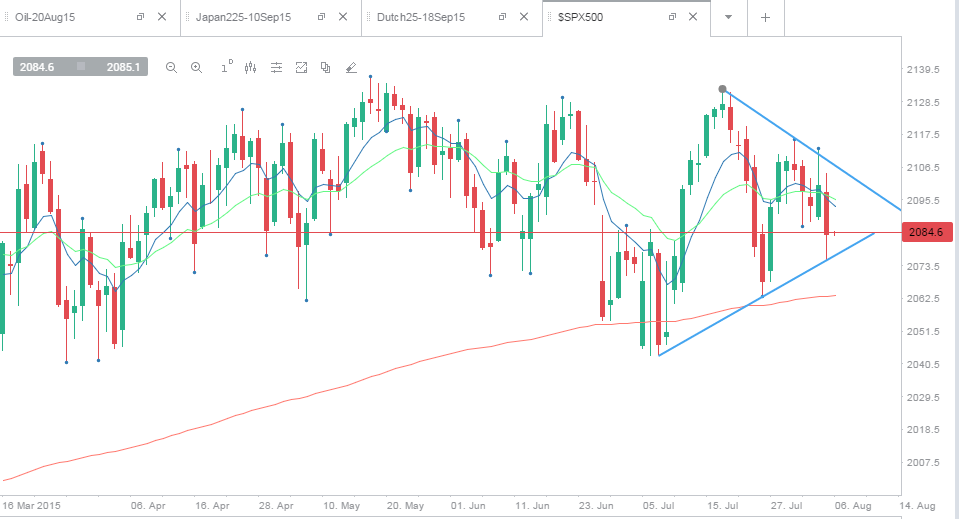The height and width of the screenshot is (519, 959).
Task: Add a new chart tab with plus
Action: [765, 18]
